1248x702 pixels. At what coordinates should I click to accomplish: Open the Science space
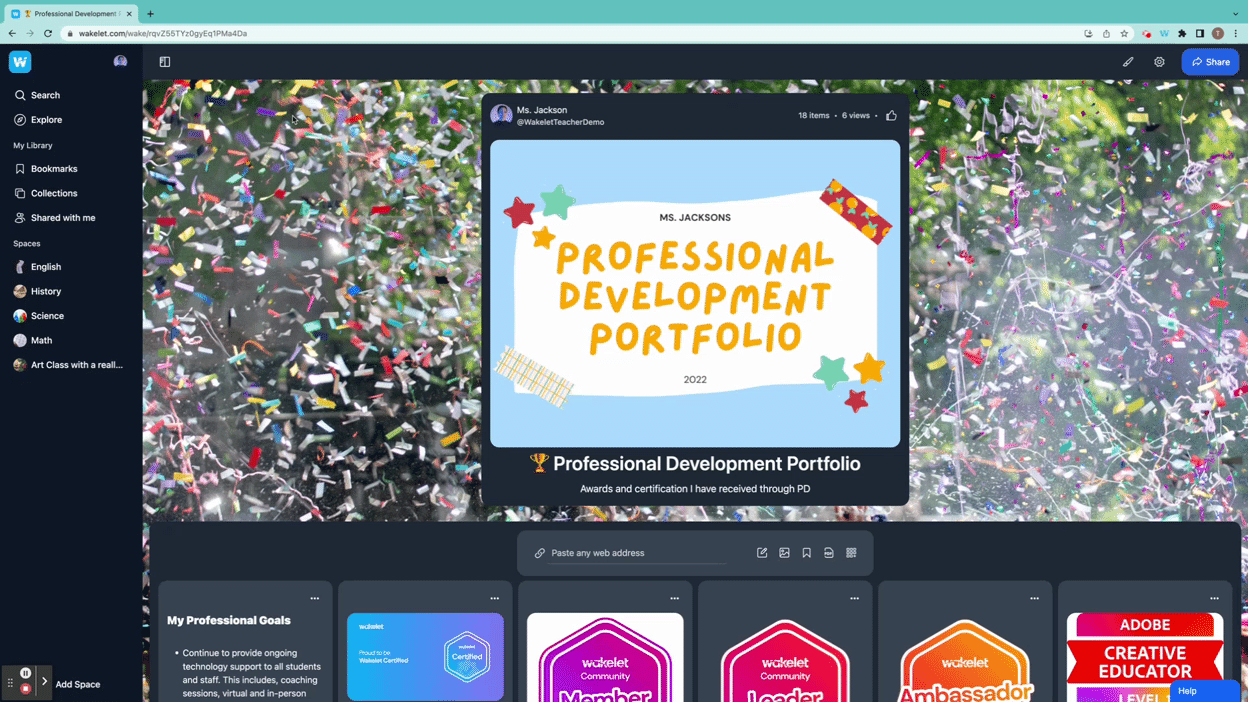[x=47, y=316]
